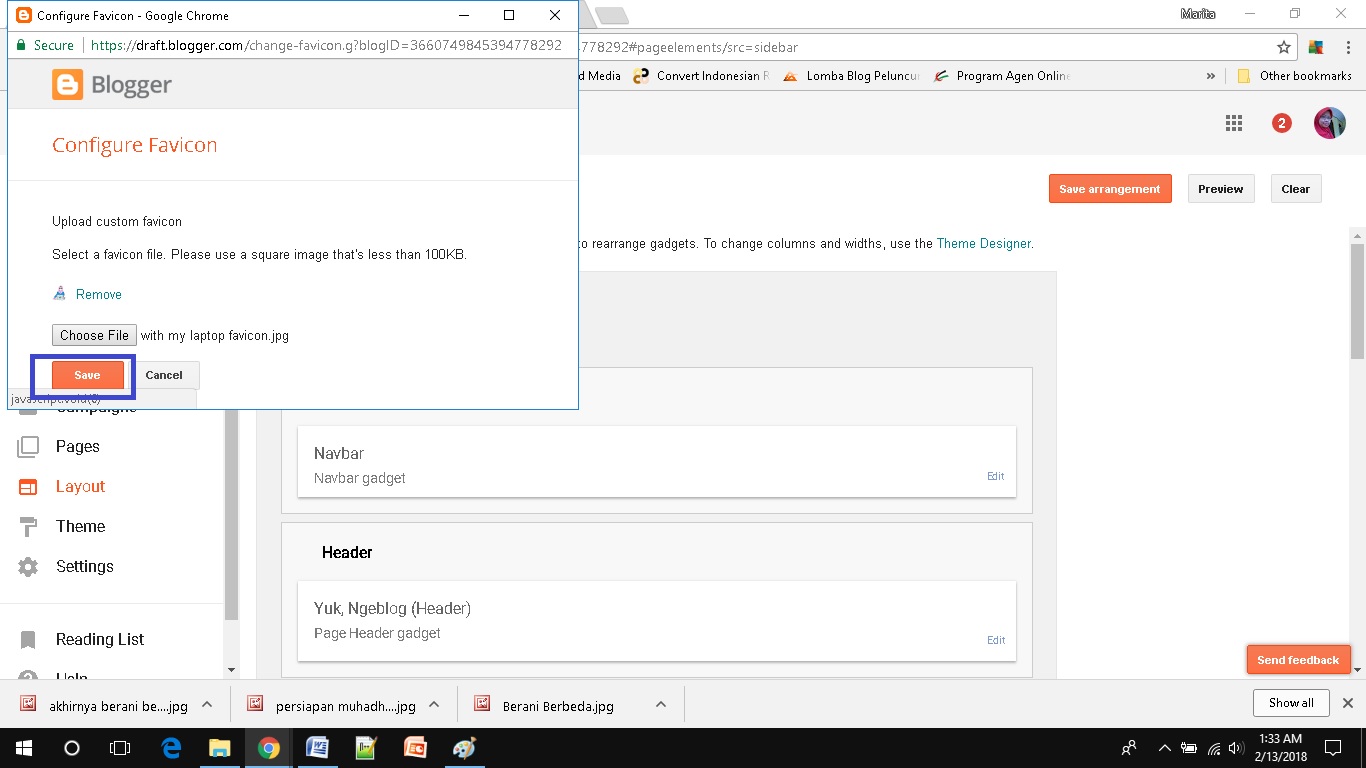The image size is (1366, 768).
Task: Launch Microsoft Edge from the taskbar
Action: click(x=171, y=747)
